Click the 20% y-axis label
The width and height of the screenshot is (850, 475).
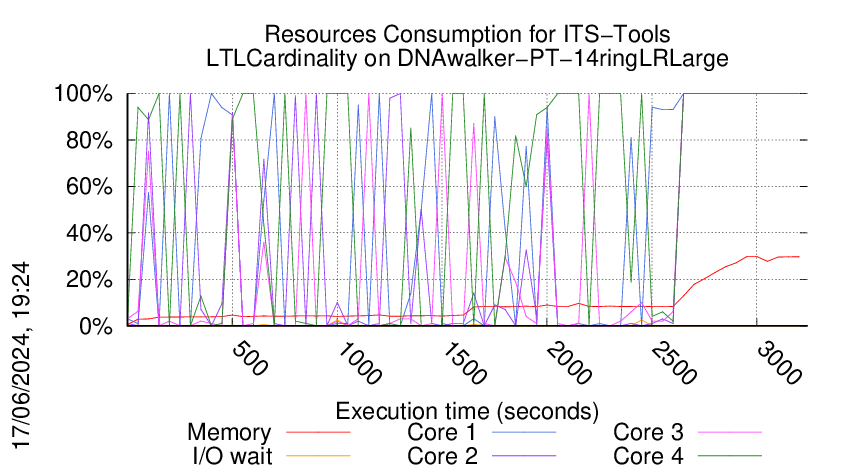tap(89, 280)
